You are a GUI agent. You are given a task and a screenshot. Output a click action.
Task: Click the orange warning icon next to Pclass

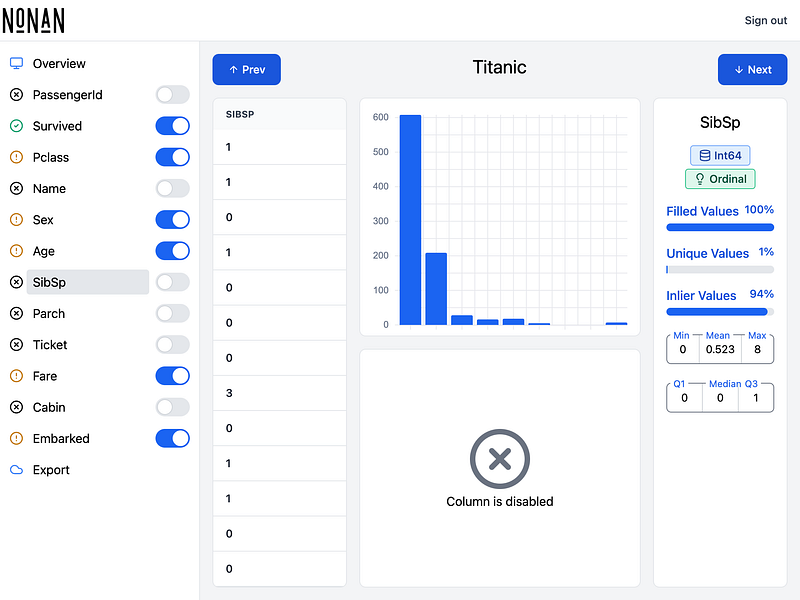pyautogui.click(x=14, y=157)
